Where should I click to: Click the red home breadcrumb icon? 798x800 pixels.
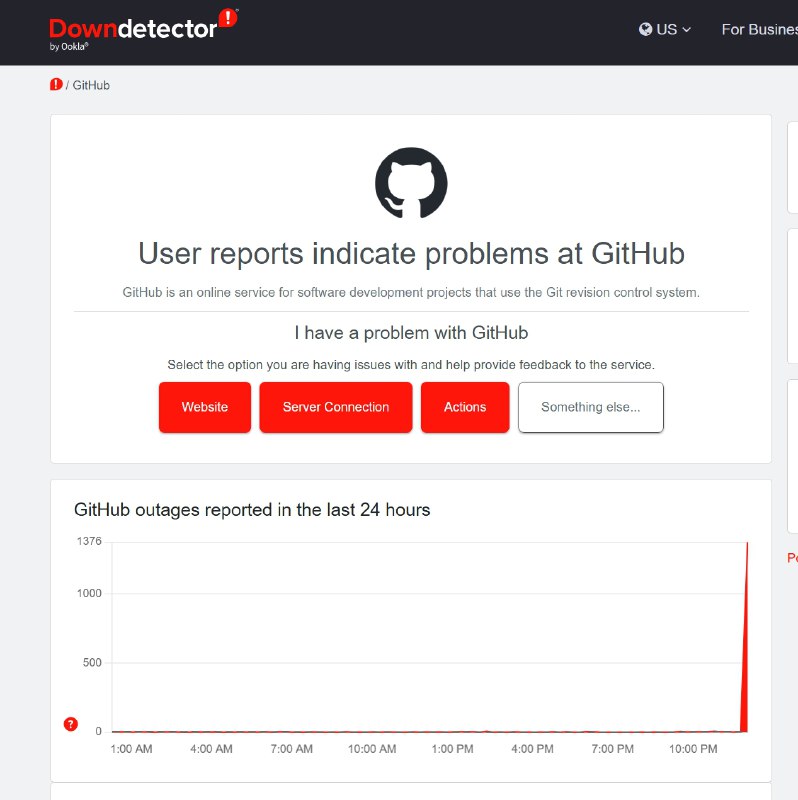tap(56, 85)
